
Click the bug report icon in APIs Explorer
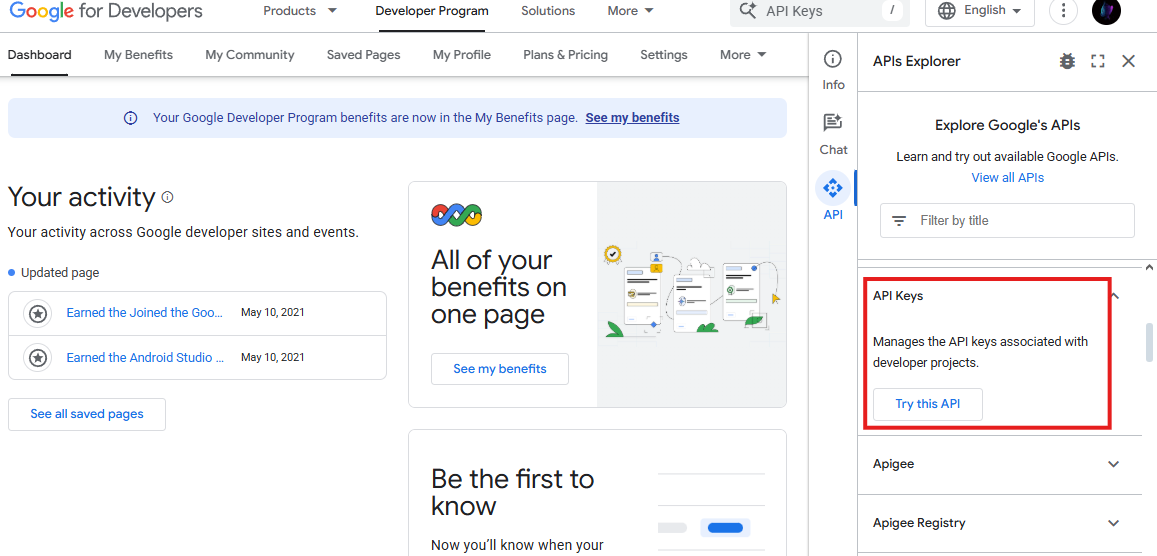(1067, 61)
